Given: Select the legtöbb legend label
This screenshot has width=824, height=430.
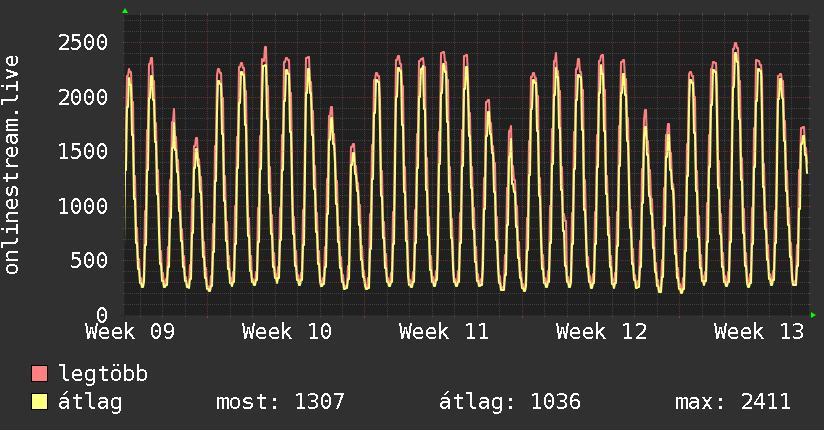Looking at the screenshot, I should (x=103, y=374).
